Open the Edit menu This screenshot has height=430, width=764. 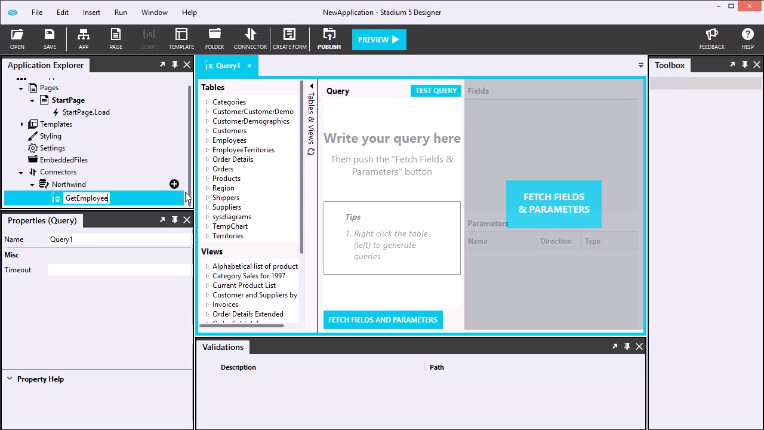[62, 12]
